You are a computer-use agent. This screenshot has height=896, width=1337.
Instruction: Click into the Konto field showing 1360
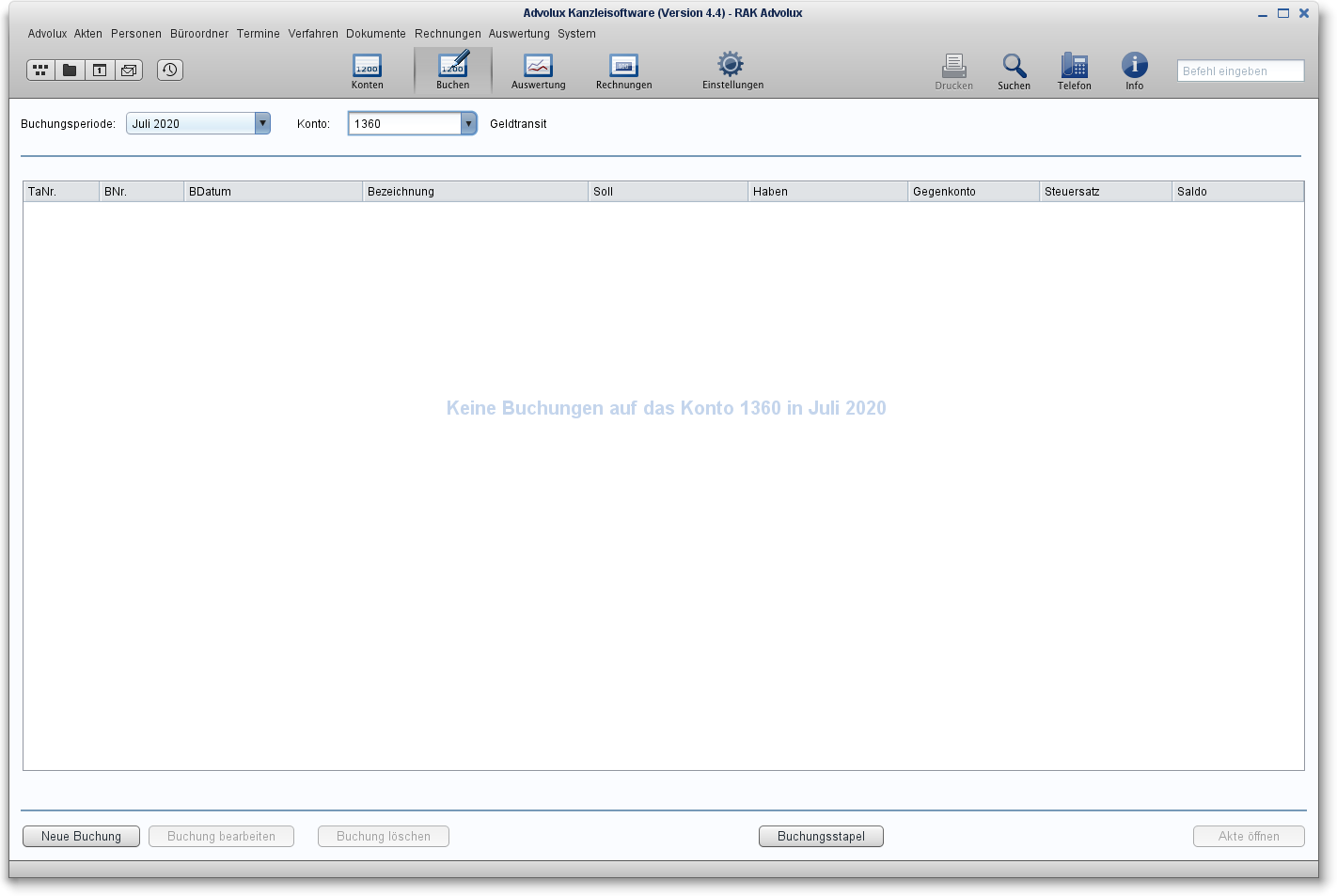(405, 123)
